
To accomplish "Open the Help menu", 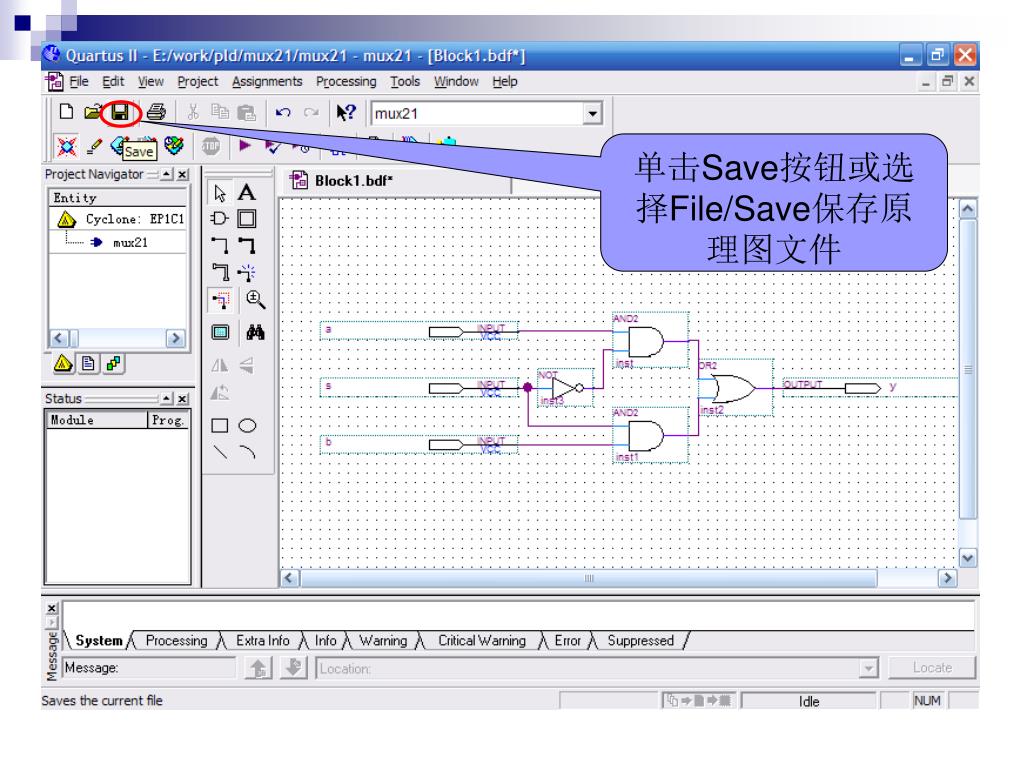I will pyautogui.click(x=505, y=82).
